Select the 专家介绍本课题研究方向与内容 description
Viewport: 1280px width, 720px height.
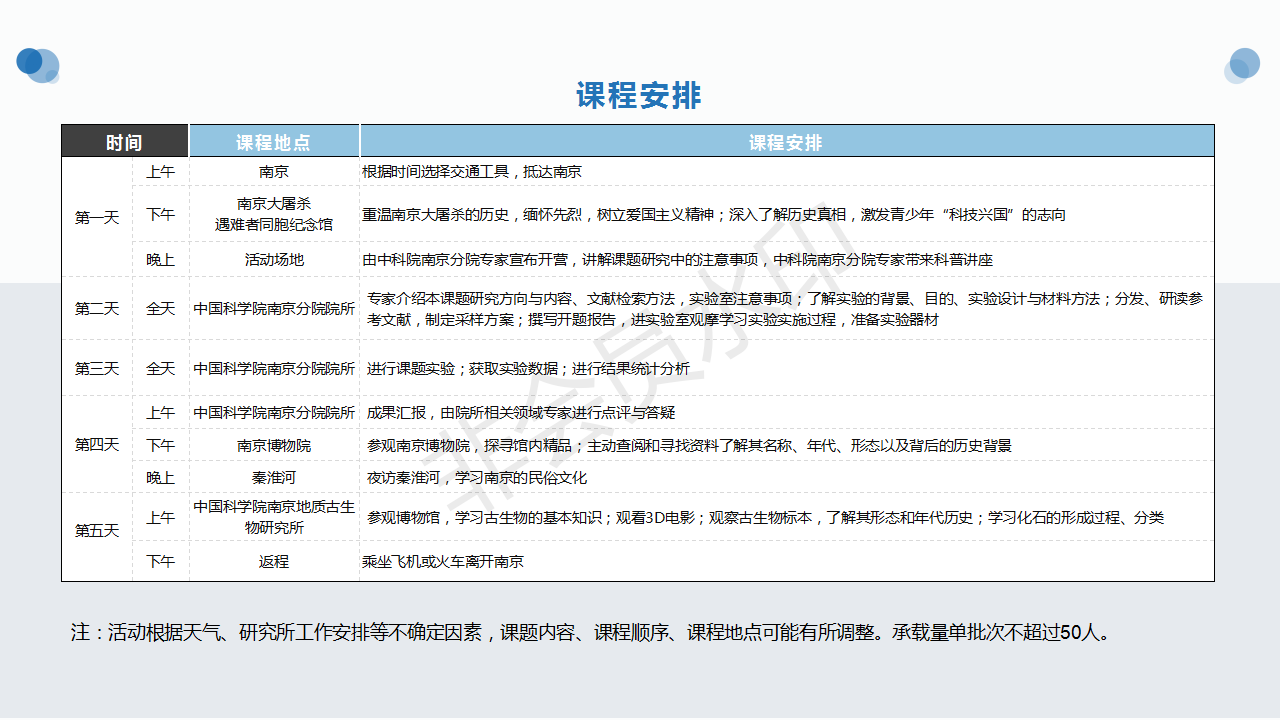click(x=785, y=309)
